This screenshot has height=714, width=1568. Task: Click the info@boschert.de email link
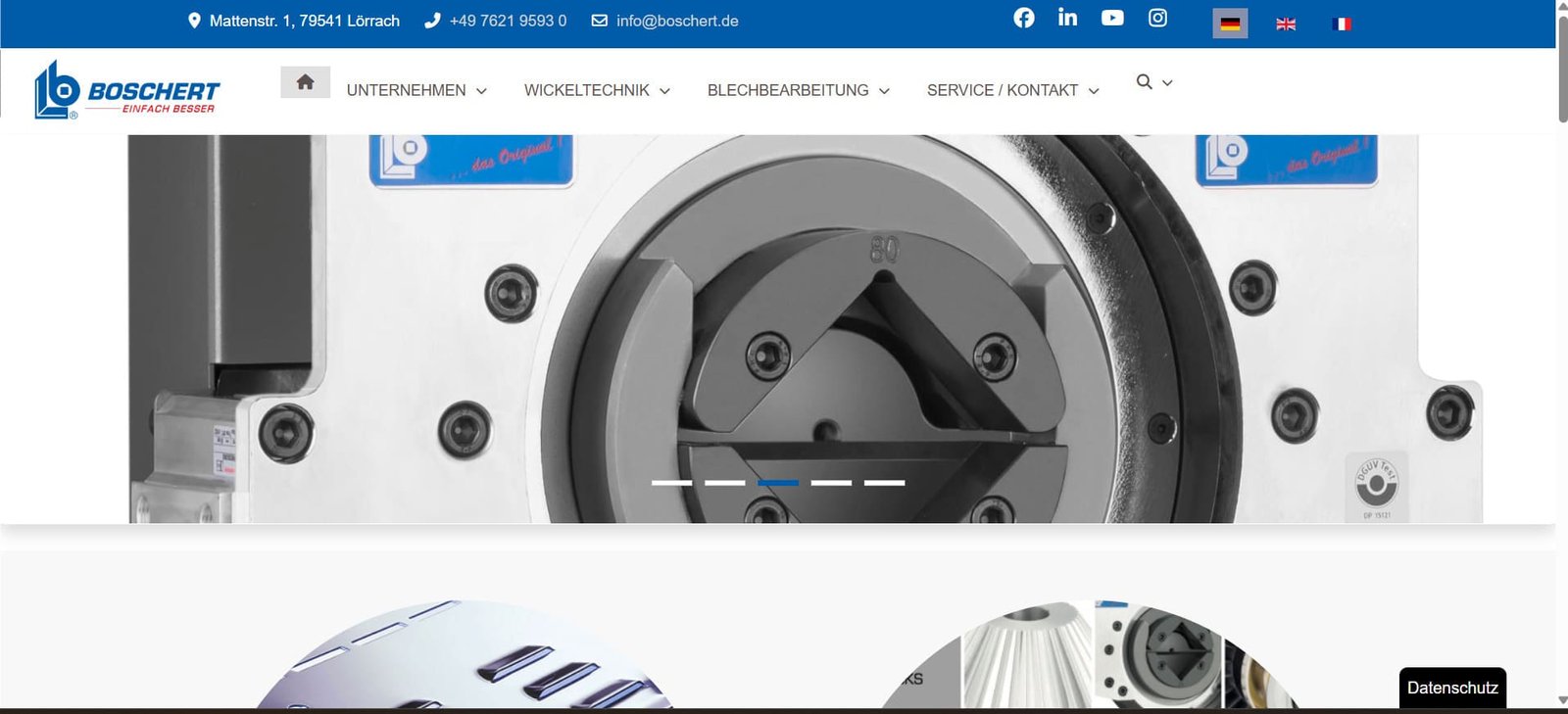click(x=677, y=21)
